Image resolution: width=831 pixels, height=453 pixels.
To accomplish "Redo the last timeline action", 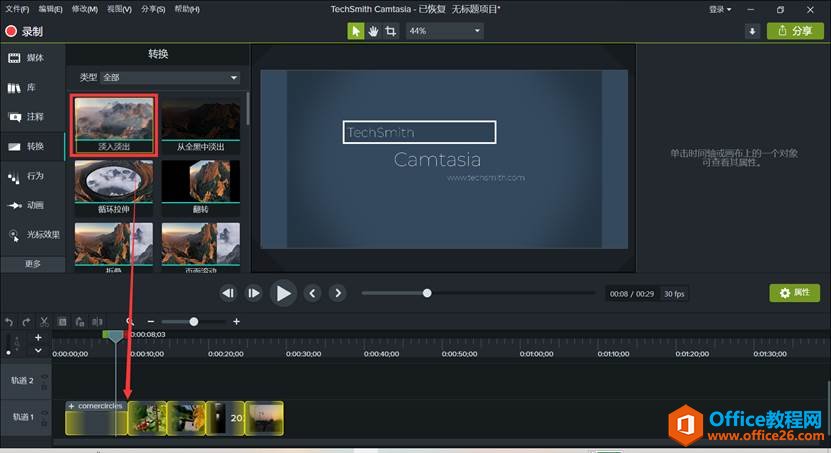I will tap(26, 322).
